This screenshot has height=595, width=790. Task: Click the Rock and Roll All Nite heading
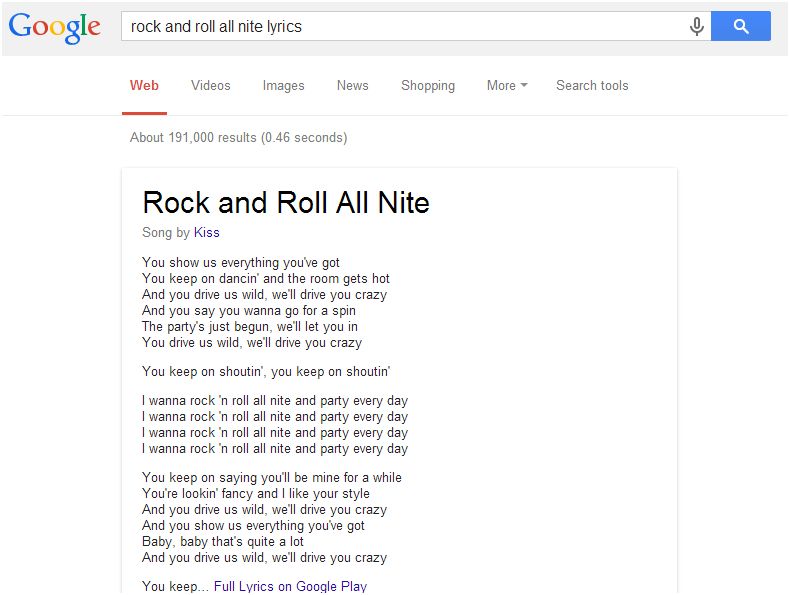pyautogui.click(x=286, y=203)
